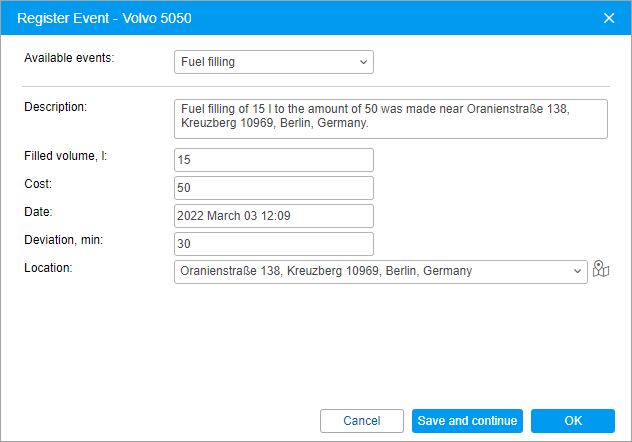Click the "Filled volume, l:" label
Viewport: 632px width, 442px height.
pos(66,156)
